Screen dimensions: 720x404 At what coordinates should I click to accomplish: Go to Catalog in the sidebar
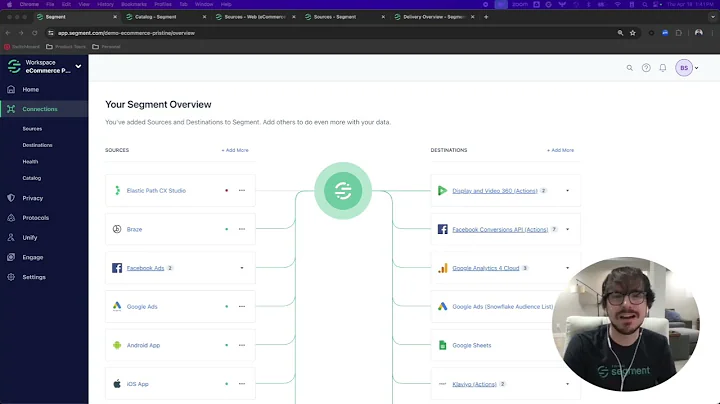(x=32, y=178)
